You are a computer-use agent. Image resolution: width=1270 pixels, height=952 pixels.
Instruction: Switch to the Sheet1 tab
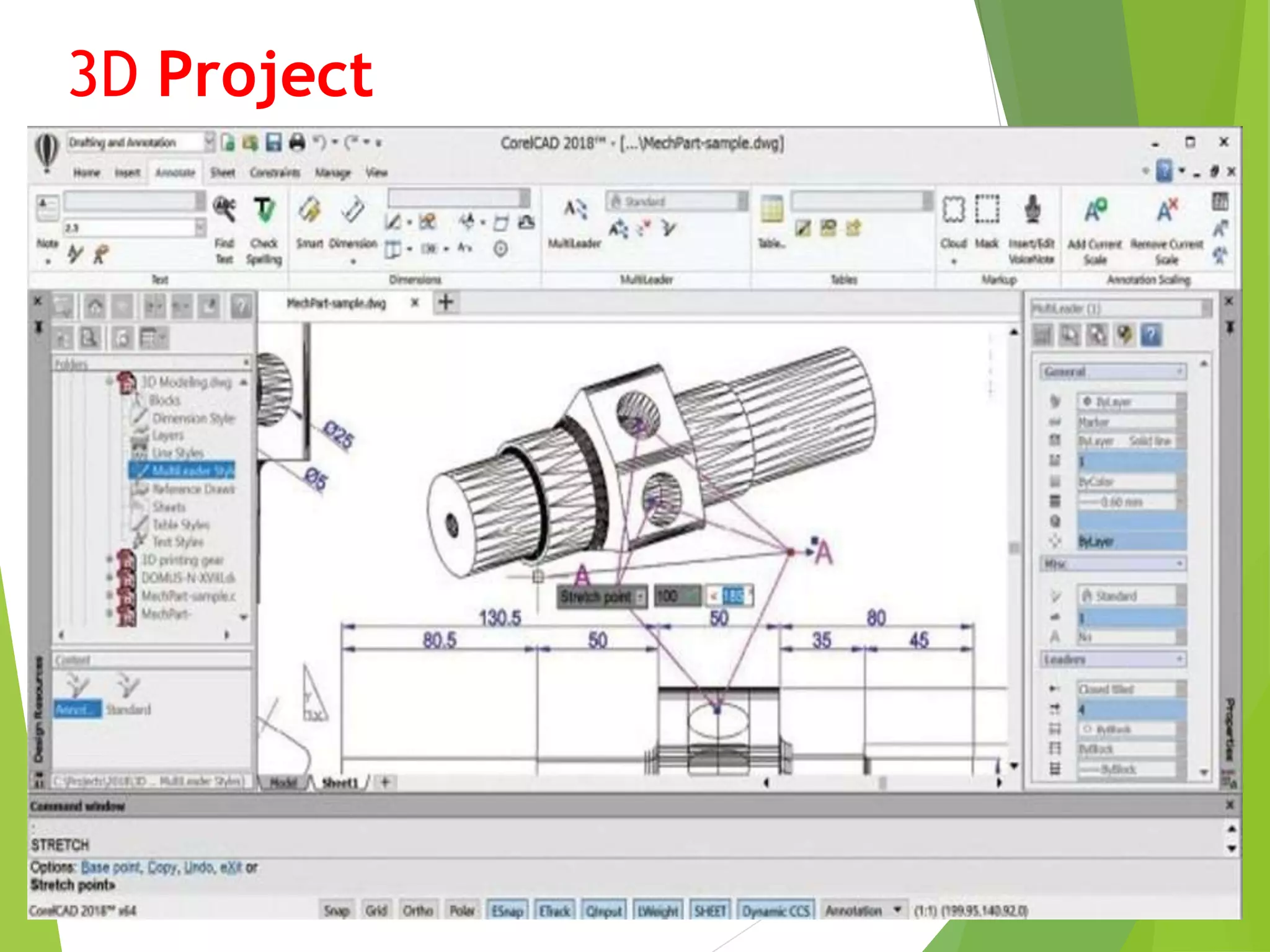coord(340,783)
